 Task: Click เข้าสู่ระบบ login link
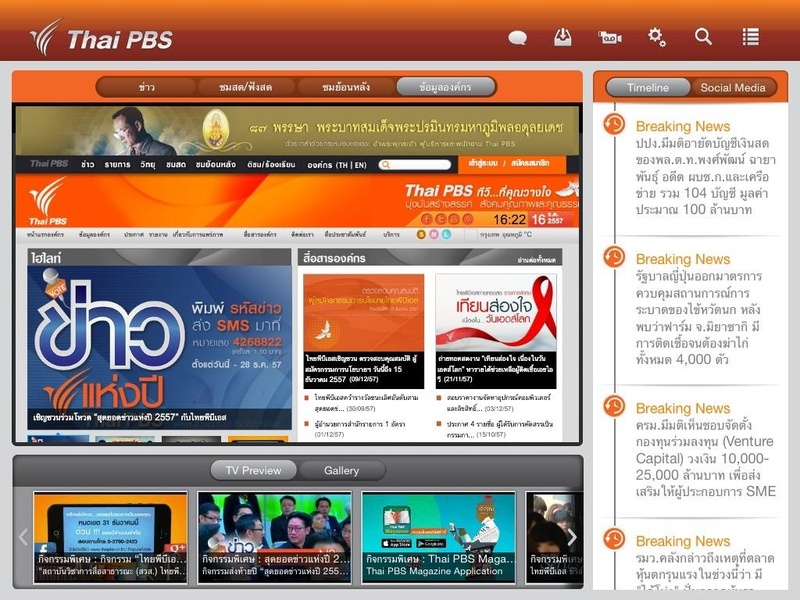(x=482, y=163)
